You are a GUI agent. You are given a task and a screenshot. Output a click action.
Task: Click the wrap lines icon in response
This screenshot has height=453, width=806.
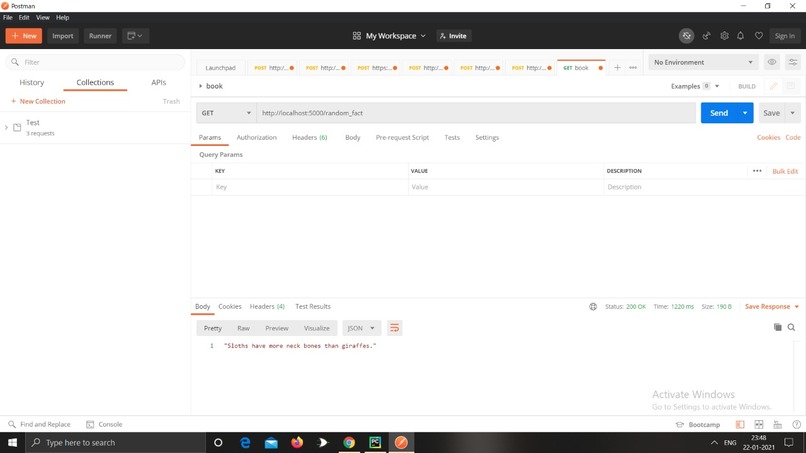(x=394, y=328)
